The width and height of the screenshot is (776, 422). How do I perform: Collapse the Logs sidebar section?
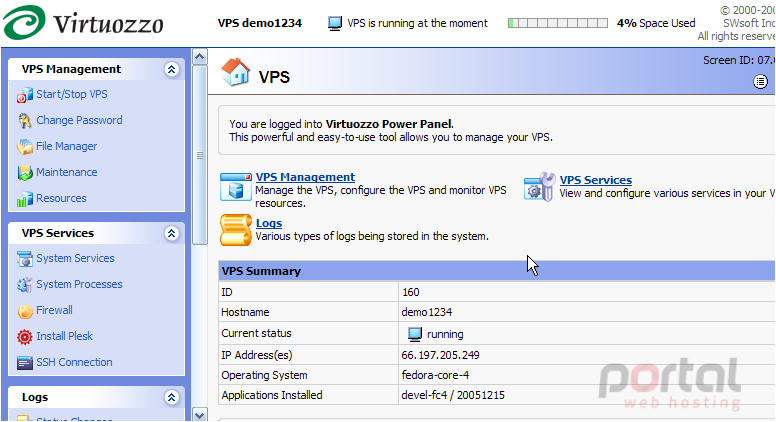click(x=171, y=397)
